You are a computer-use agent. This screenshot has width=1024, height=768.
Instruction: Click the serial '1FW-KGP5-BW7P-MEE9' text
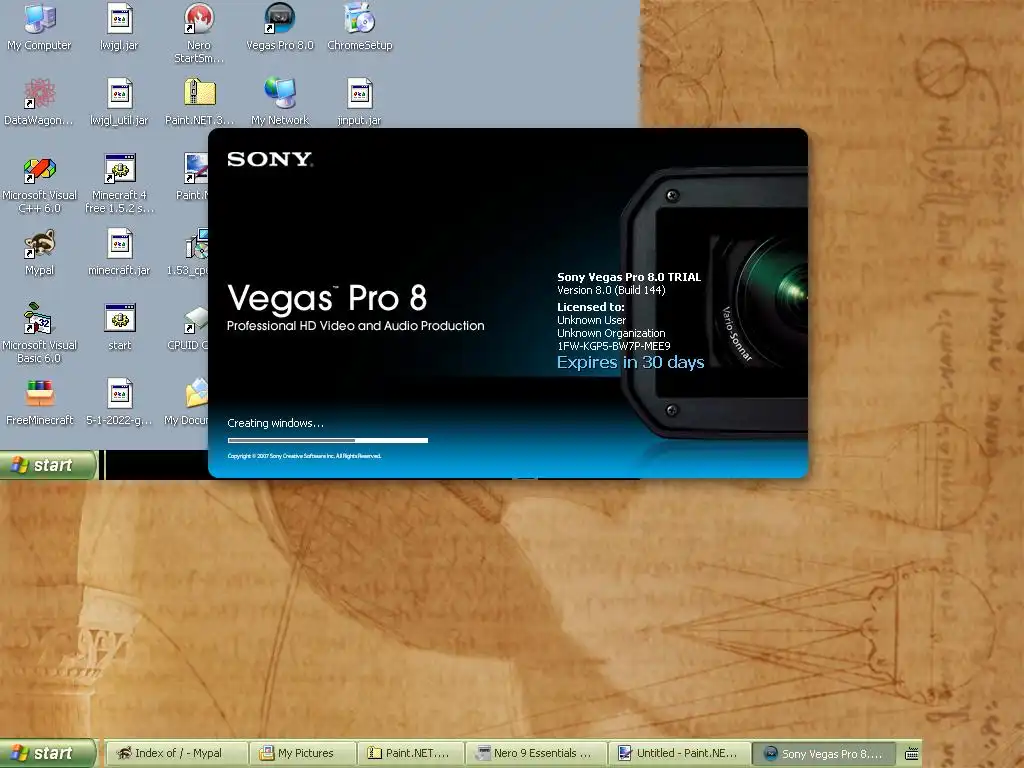tap(613, 346)
